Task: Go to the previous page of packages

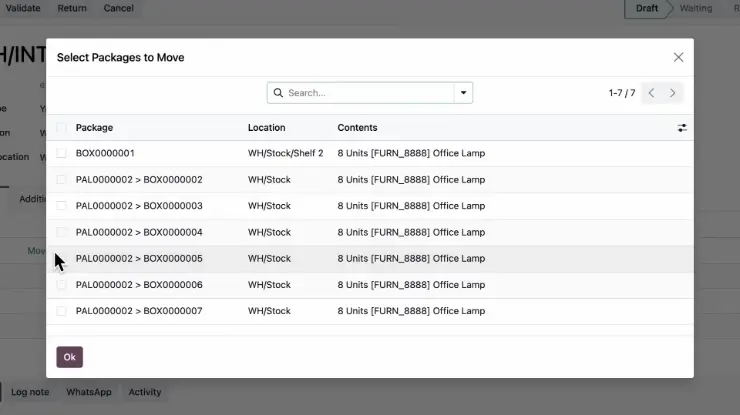Action: pyautogui.click(x=651, y=93)
